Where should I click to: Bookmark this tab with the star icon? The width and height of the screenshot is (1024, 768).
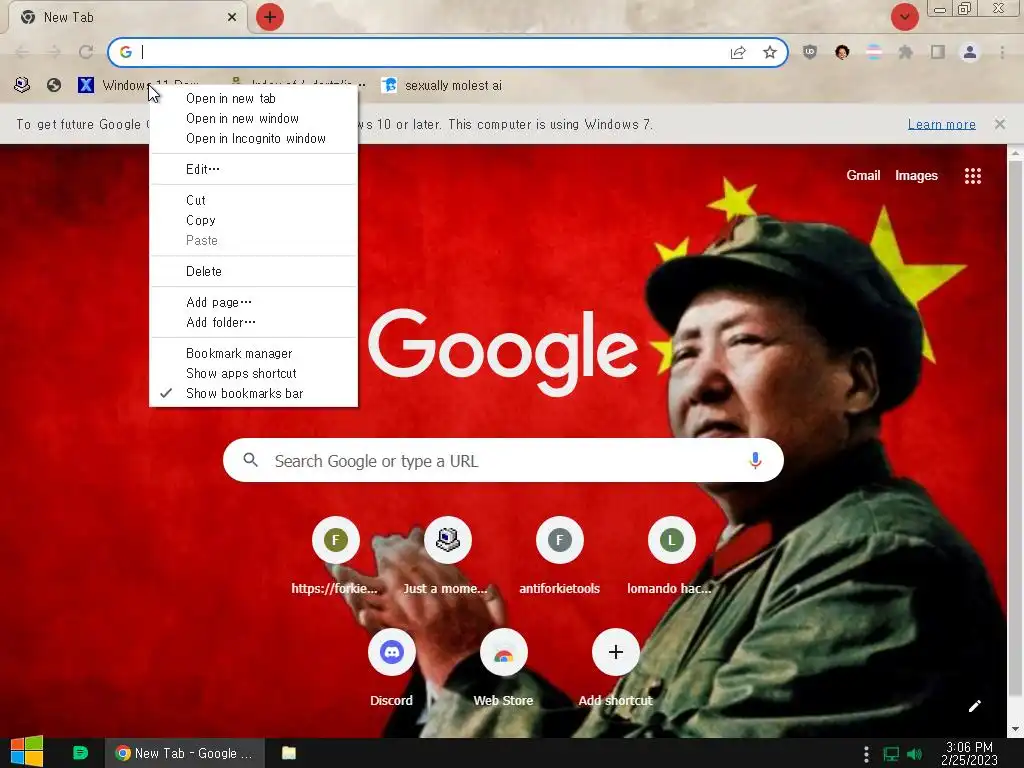click(x=770, y=52)
